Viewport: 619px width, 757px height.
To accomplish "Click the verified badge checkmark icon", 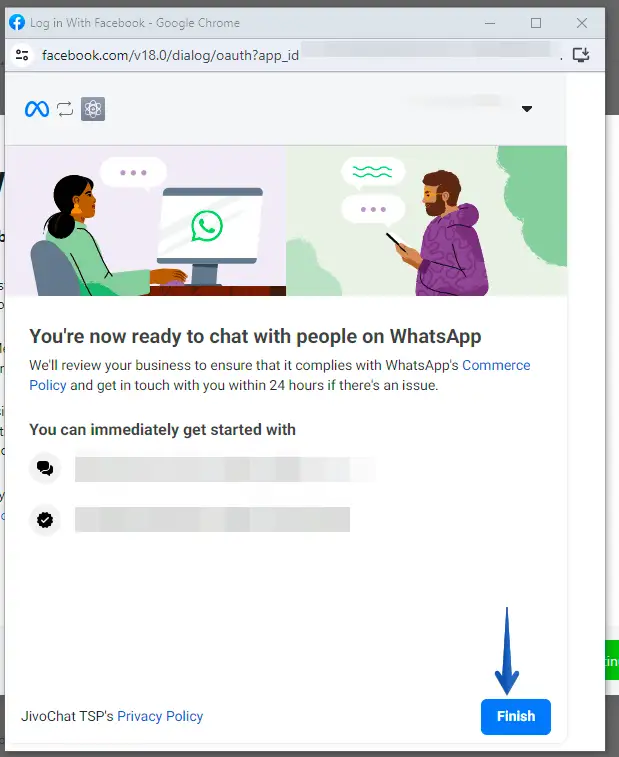I will click(45, 520).
